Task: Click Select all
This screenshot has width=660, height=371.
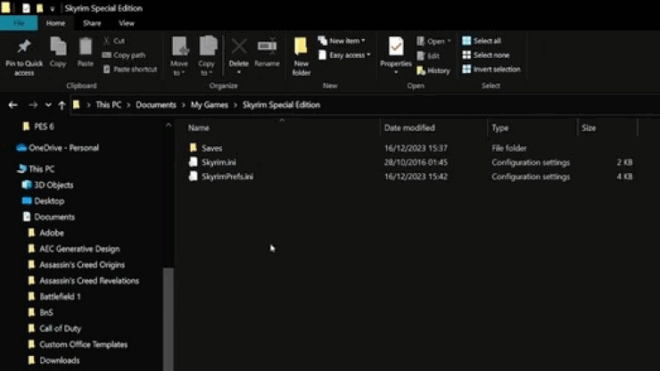Action: tap(482, 41)
